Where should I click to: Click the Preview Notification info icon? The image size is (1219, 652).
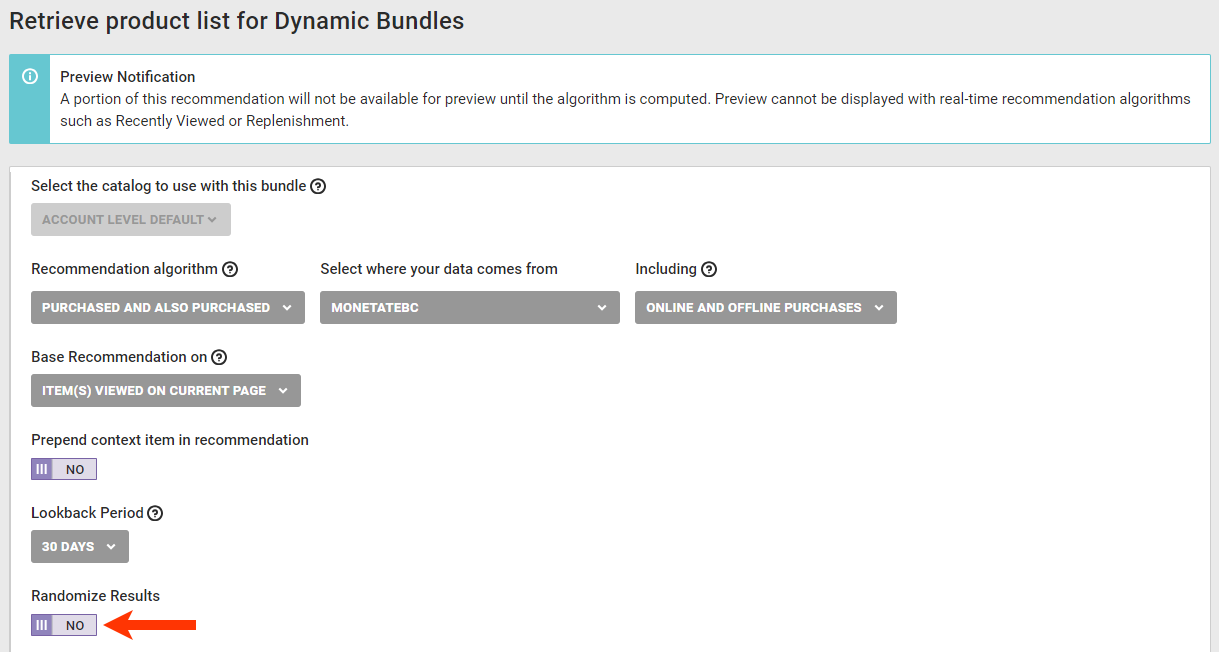tap(30, 77)
